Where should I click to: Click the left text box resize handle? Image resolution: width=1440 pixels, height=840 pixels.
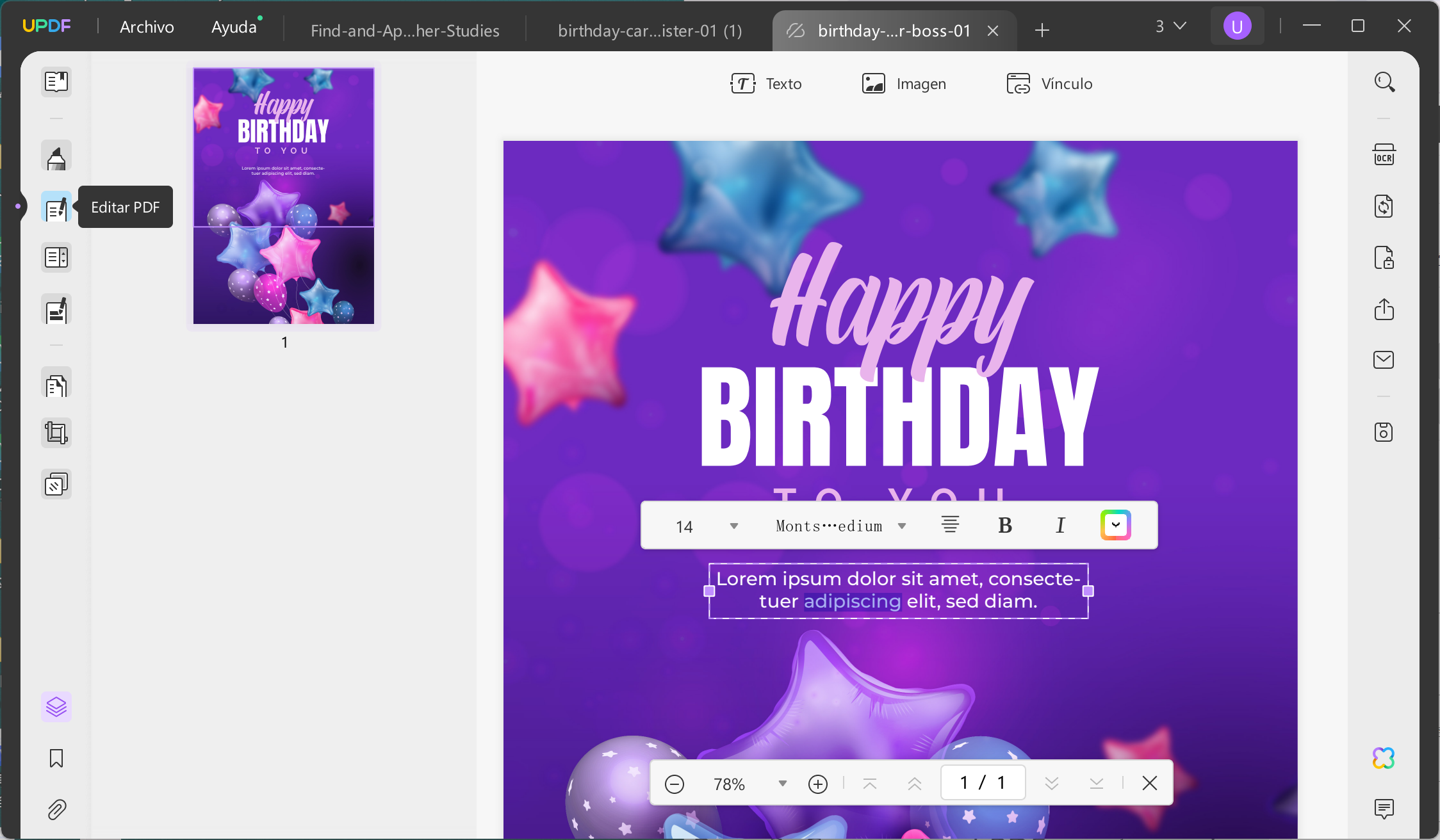click(x=709, y=591)
